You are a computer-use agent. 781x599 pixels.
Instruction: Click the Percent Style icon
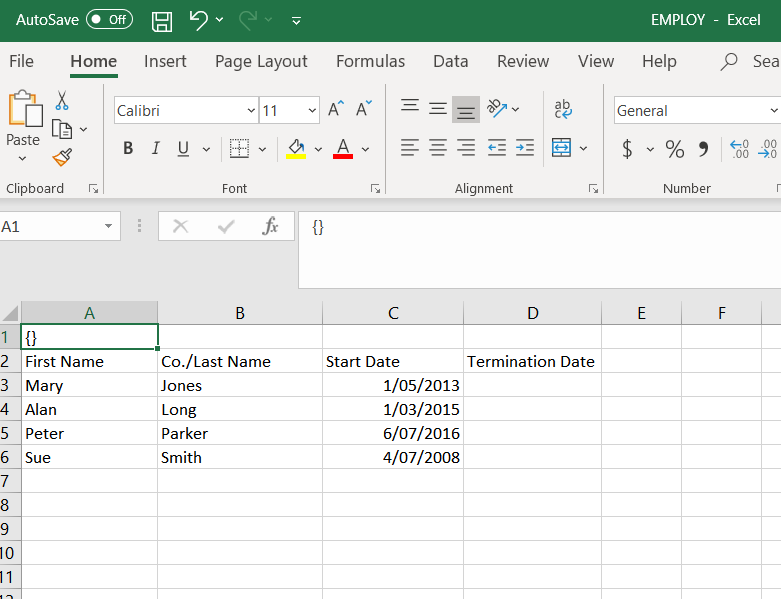(x=675, y=149)
